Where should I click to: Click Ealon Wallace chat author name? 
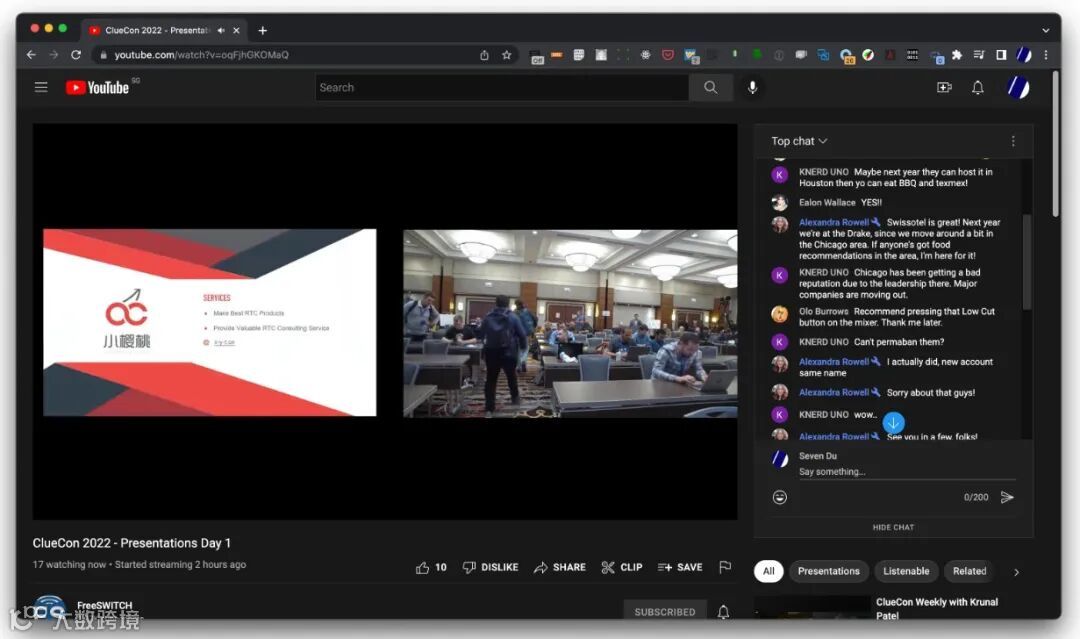click(x=827, y=202)
